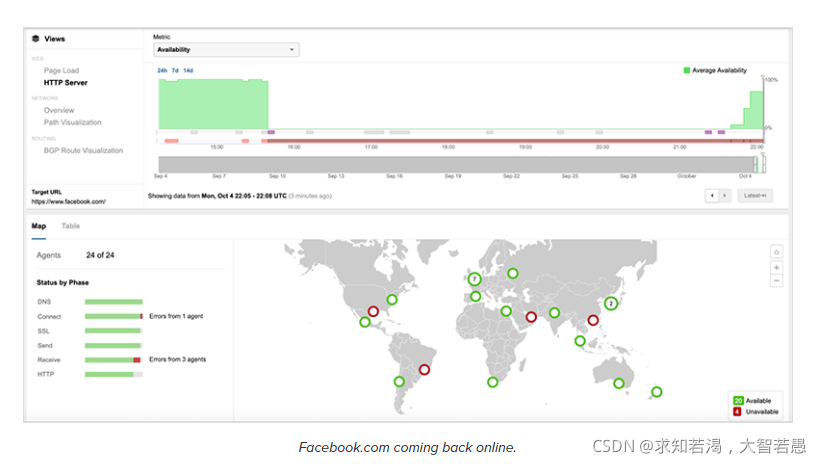Zoom out on the map

[x=776, y=280]
